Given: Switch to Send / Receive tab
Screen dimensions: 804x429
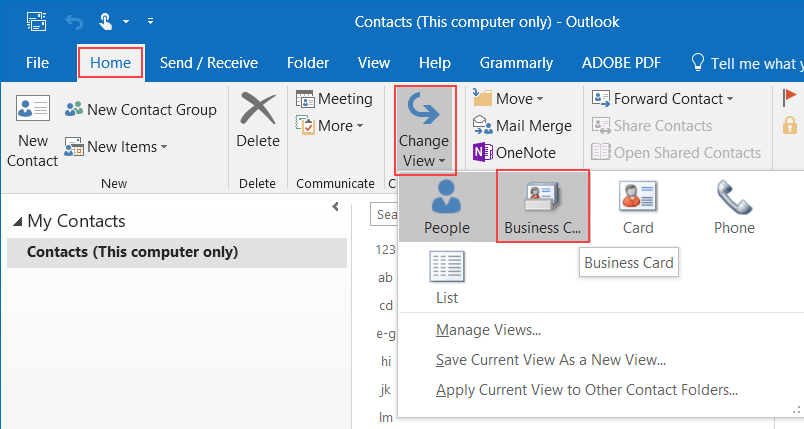Looking at the screenshot, I should coord(209,63).
